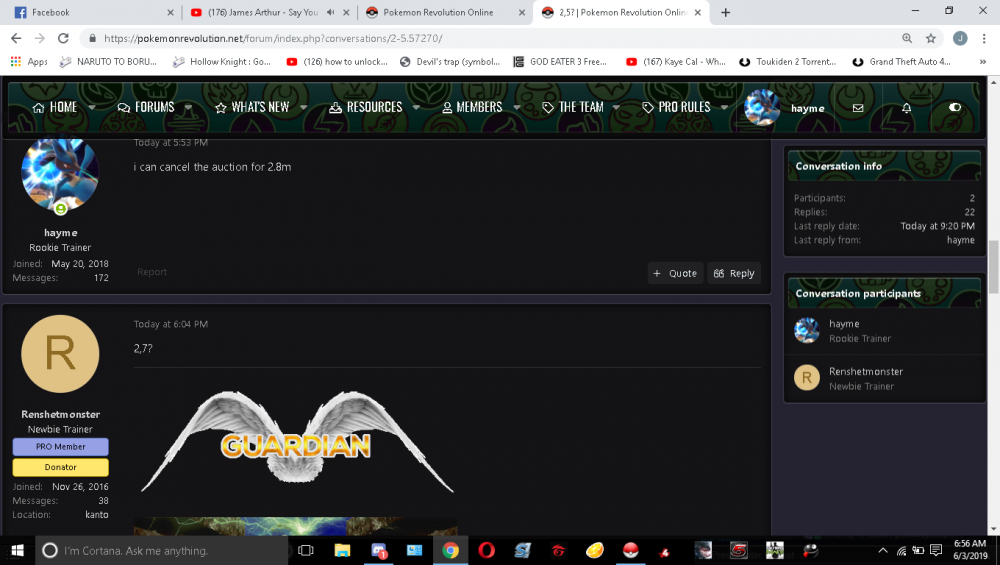
Task: Mute the James Arthur tab audio icon
Action: point(330,12)
